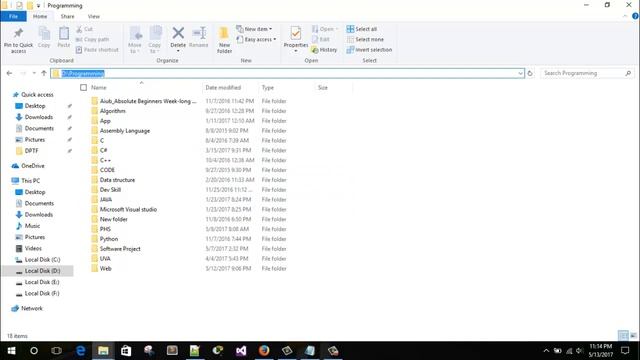
Task: Toggle the select-all items checkbox
Action: click(84, 88)
